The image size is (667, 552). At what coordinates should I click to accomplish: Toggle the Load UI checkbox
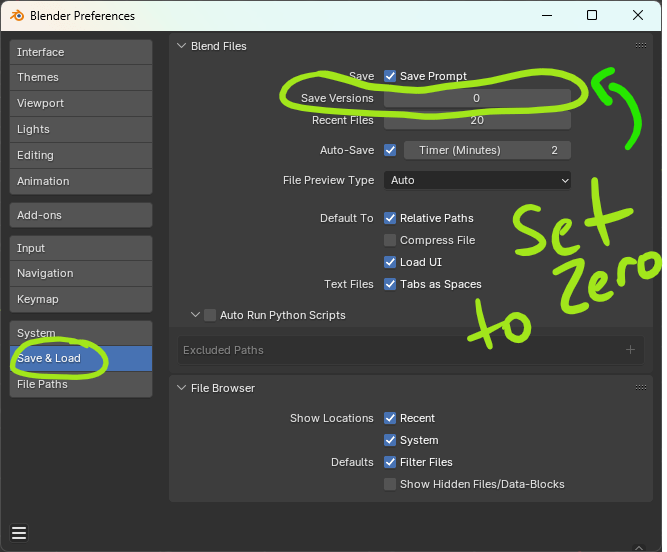(x=390, y=262)
